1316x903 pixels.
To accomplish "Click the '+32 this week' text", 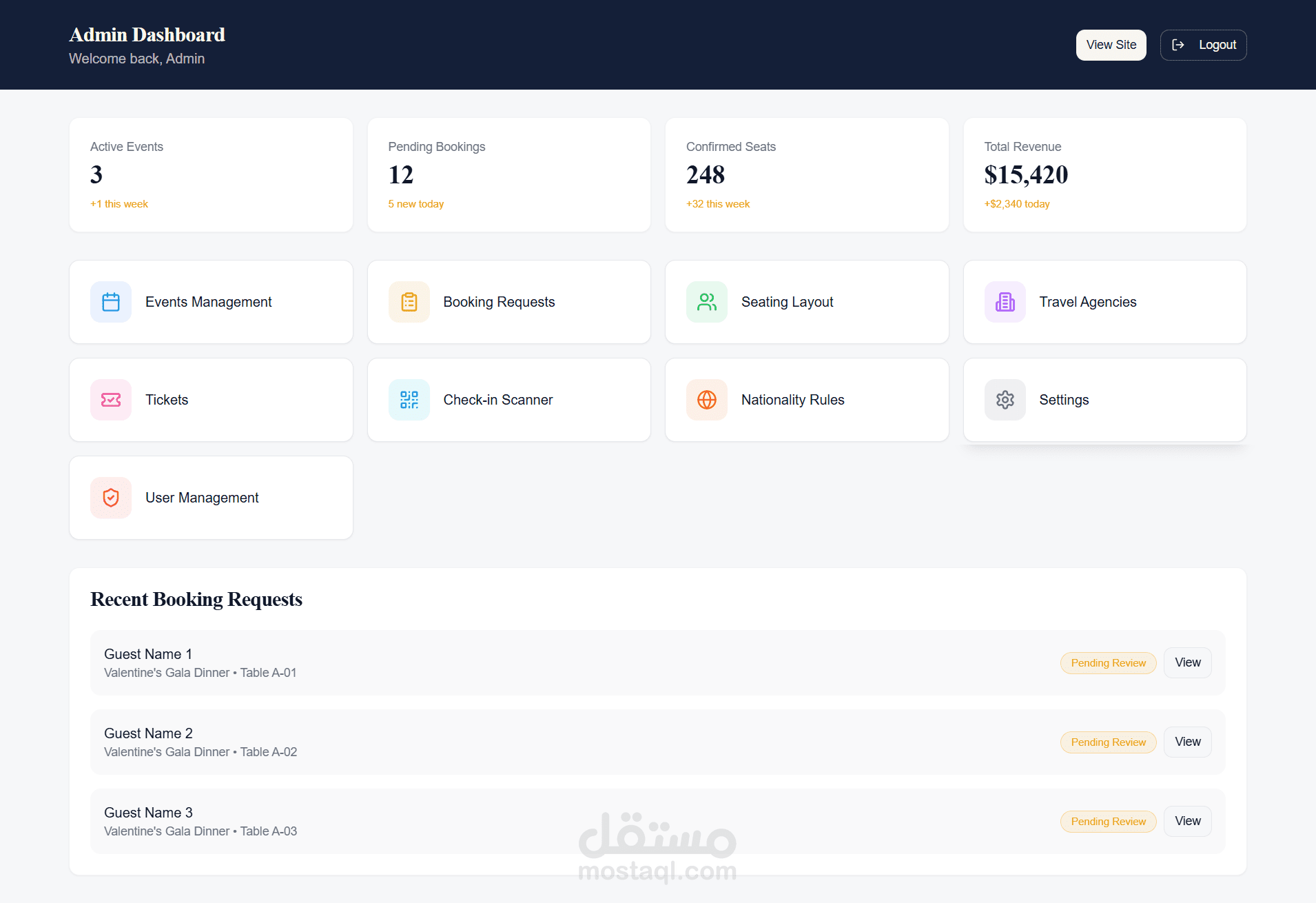I will 718,204.
